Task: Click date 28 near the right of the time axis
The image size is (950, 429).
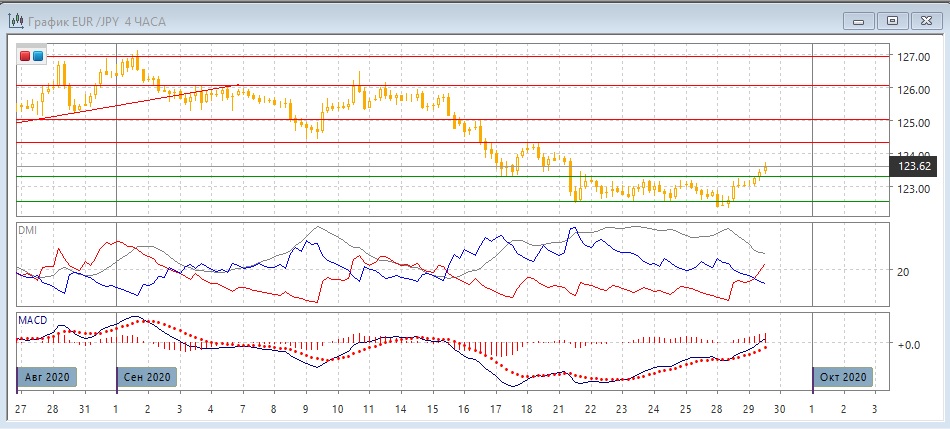Action: (717, 410)
